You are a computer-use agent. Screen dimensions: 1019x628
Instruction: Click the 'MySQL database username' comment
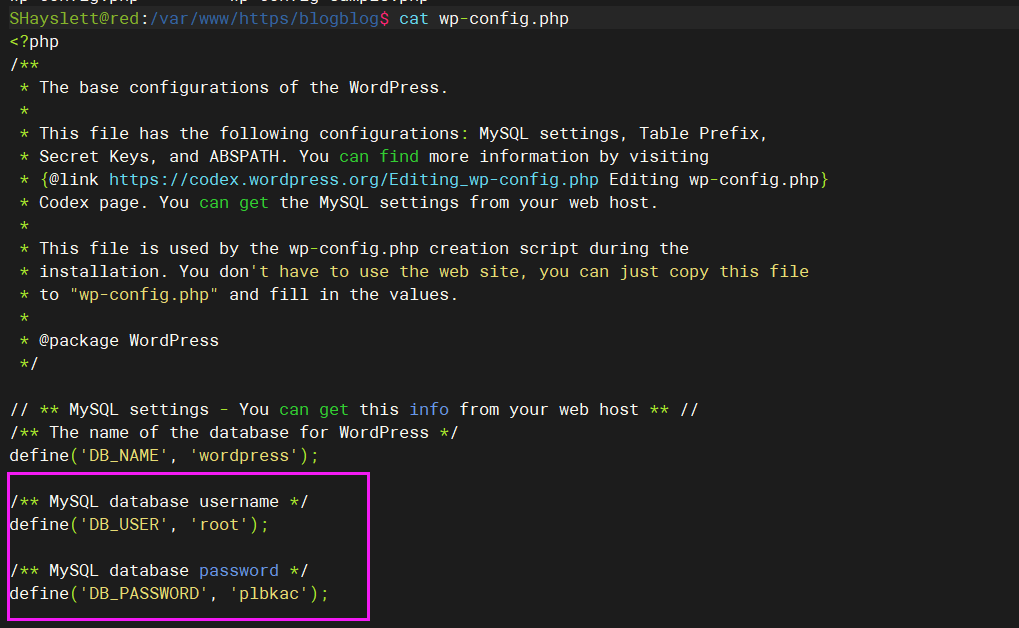[x=159, y=502]
